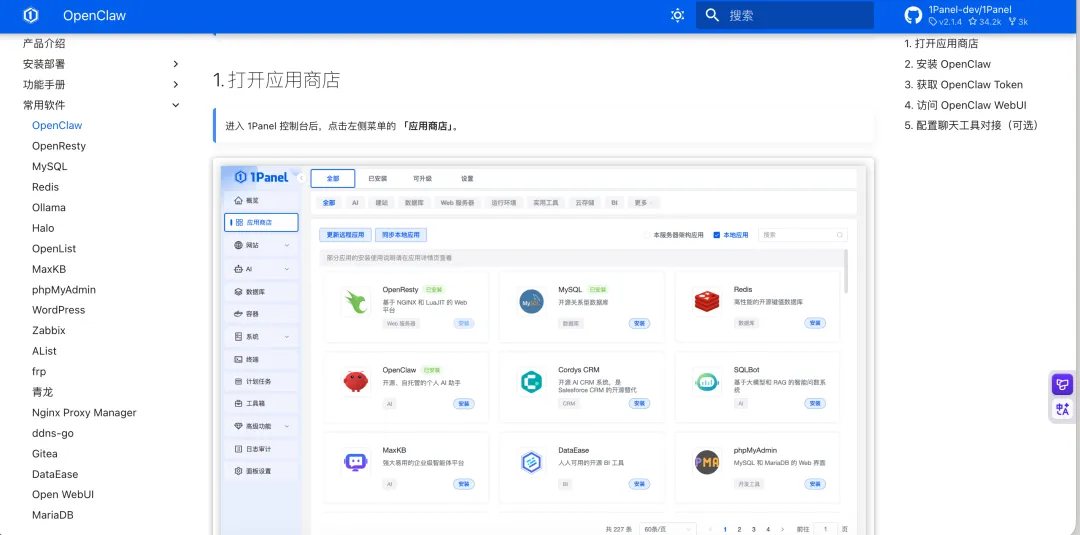
Task: Click the sidebar collapse arrow beside the embedded 1Panel logo
Action: pyautogui.click(x=301, y=178)
